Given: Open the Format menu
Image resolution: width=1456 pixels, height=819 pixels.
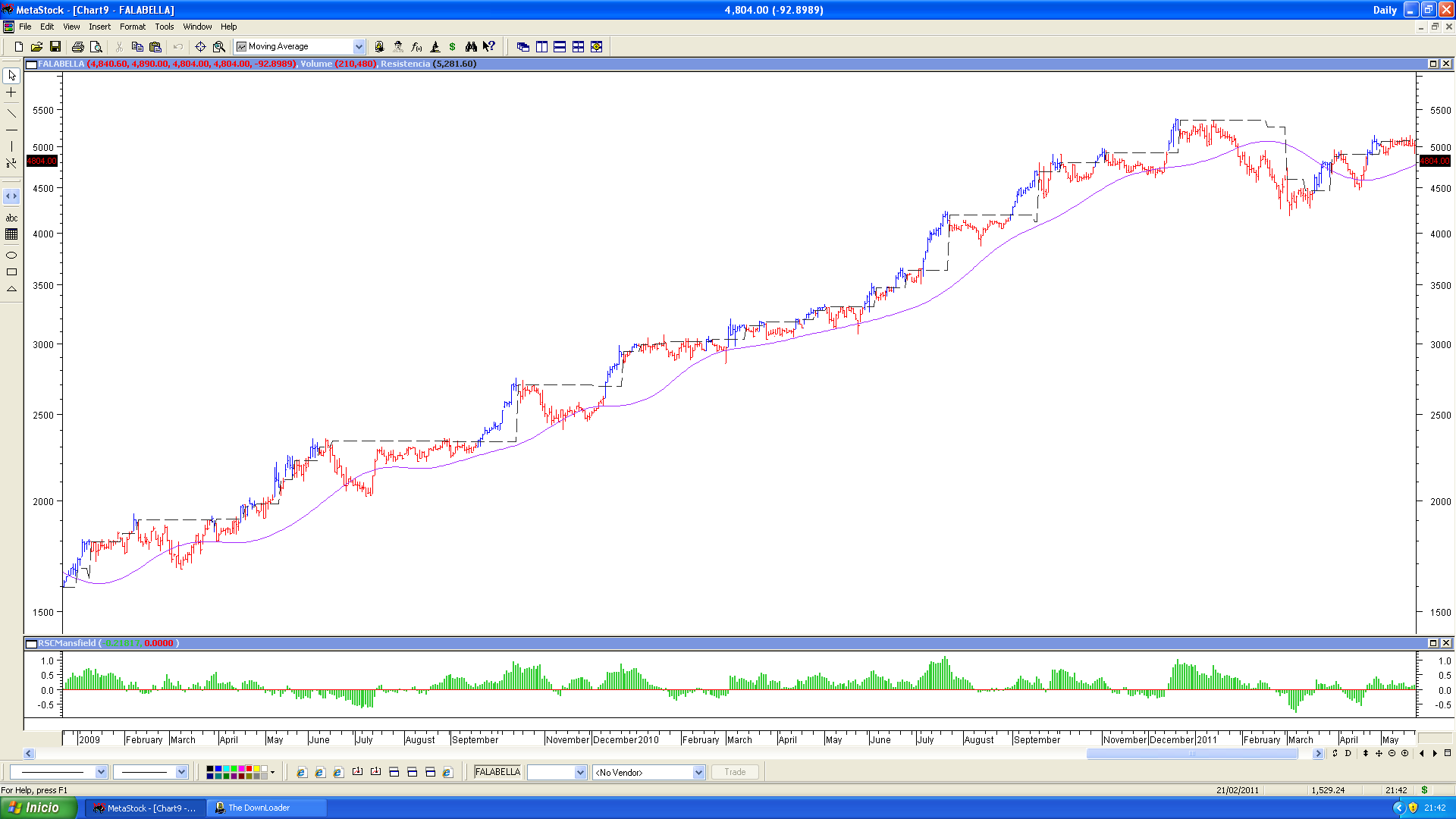Looking at the screenshot, I should click(x=132, y=27).
